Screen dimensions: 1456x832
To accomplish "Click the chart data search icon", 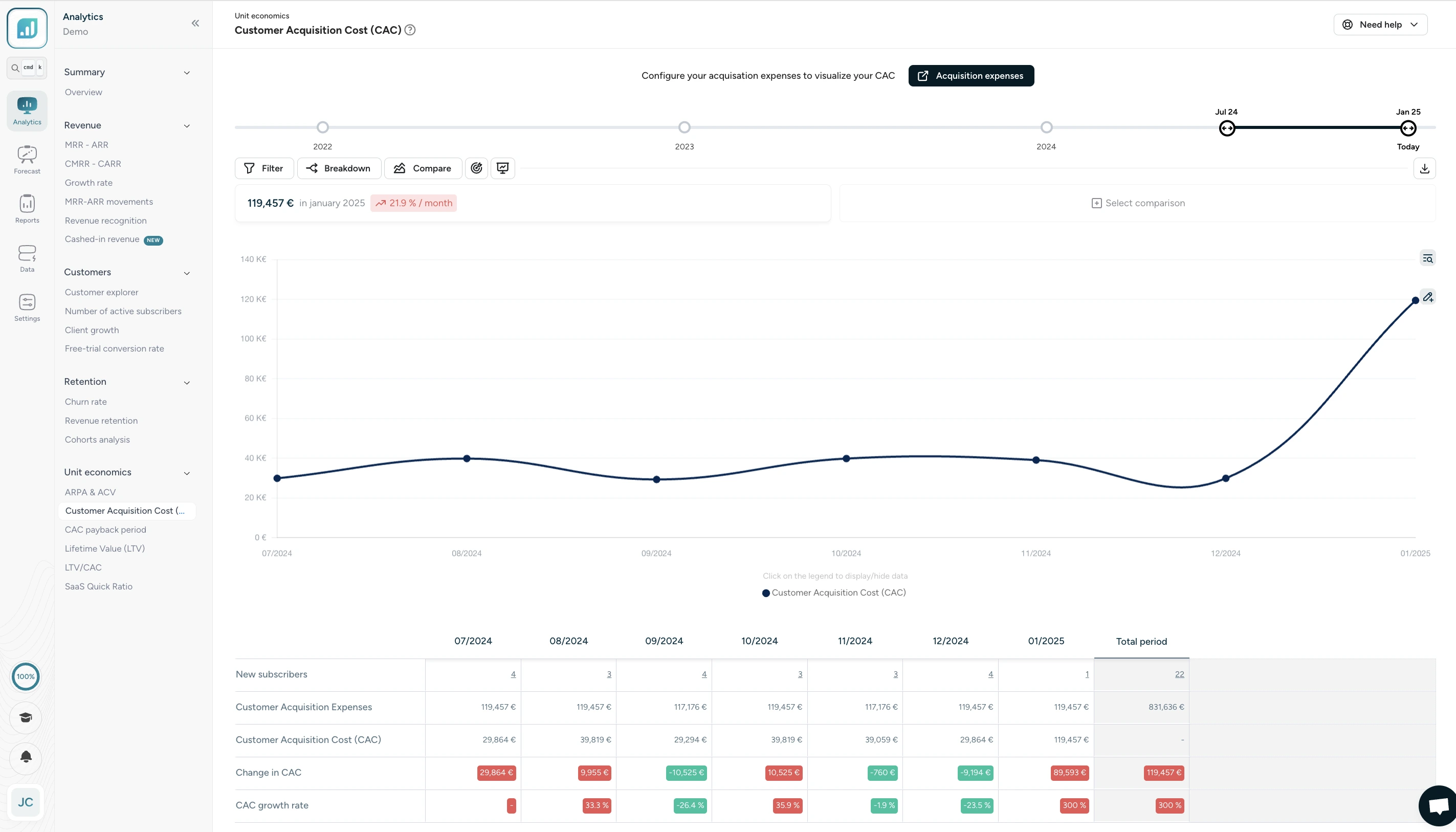I will 1427,259.
